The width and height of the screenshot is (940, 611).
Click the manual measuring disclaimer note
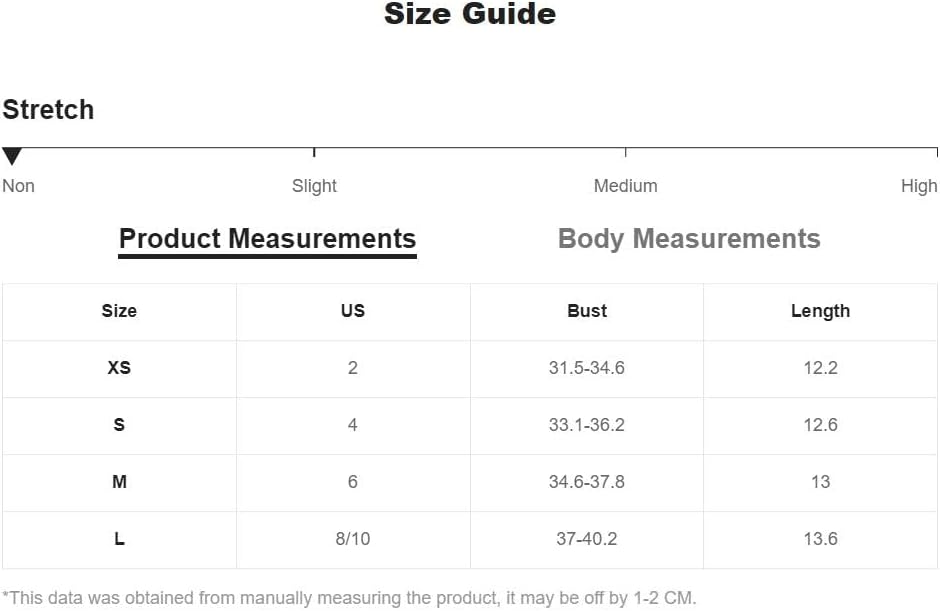point(349,598)
